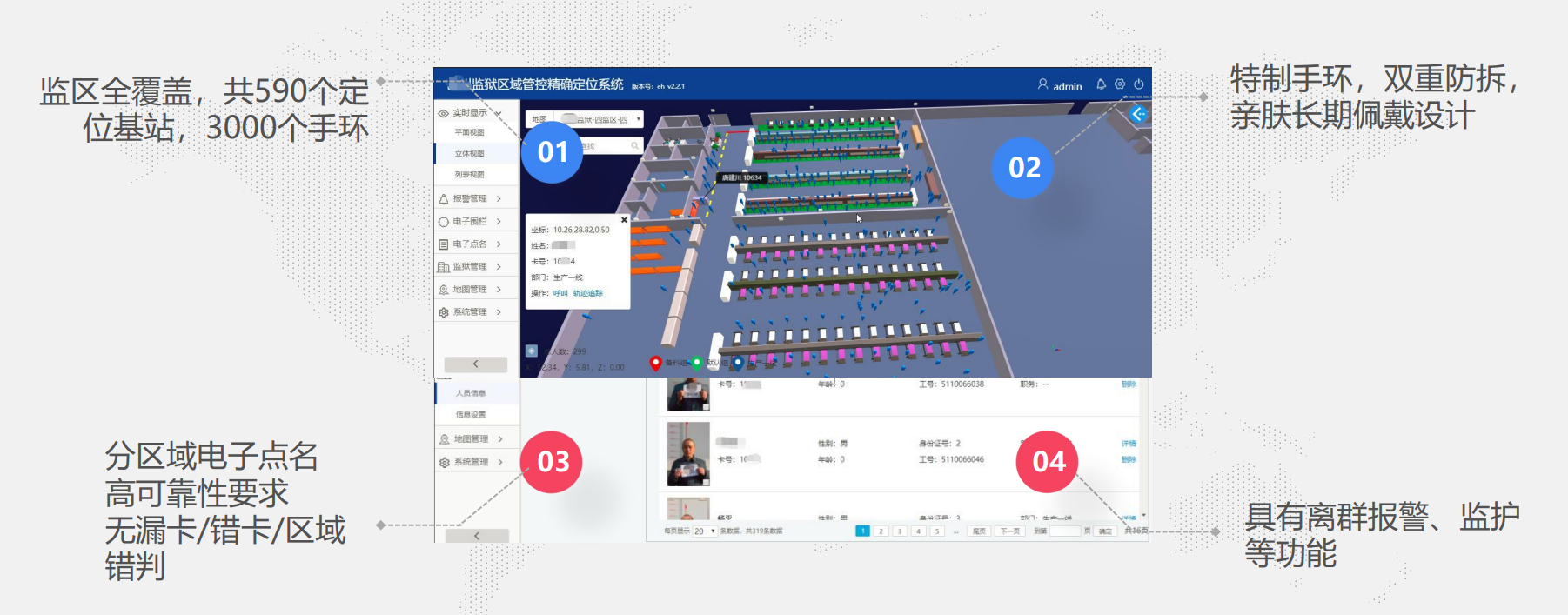Select 列表视图 menu item
Screen dimensions: 1568x615
click(x=470, y=175)
